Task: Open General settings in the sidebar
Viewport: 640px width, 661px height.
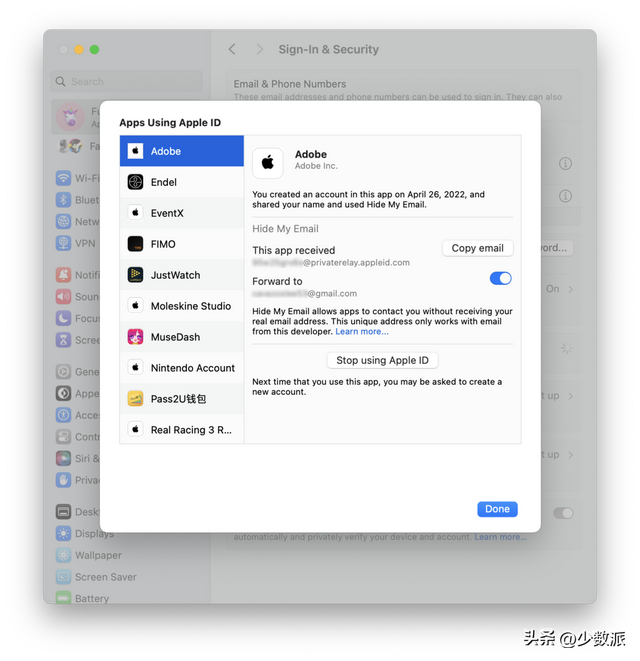Action: point(78,372)
